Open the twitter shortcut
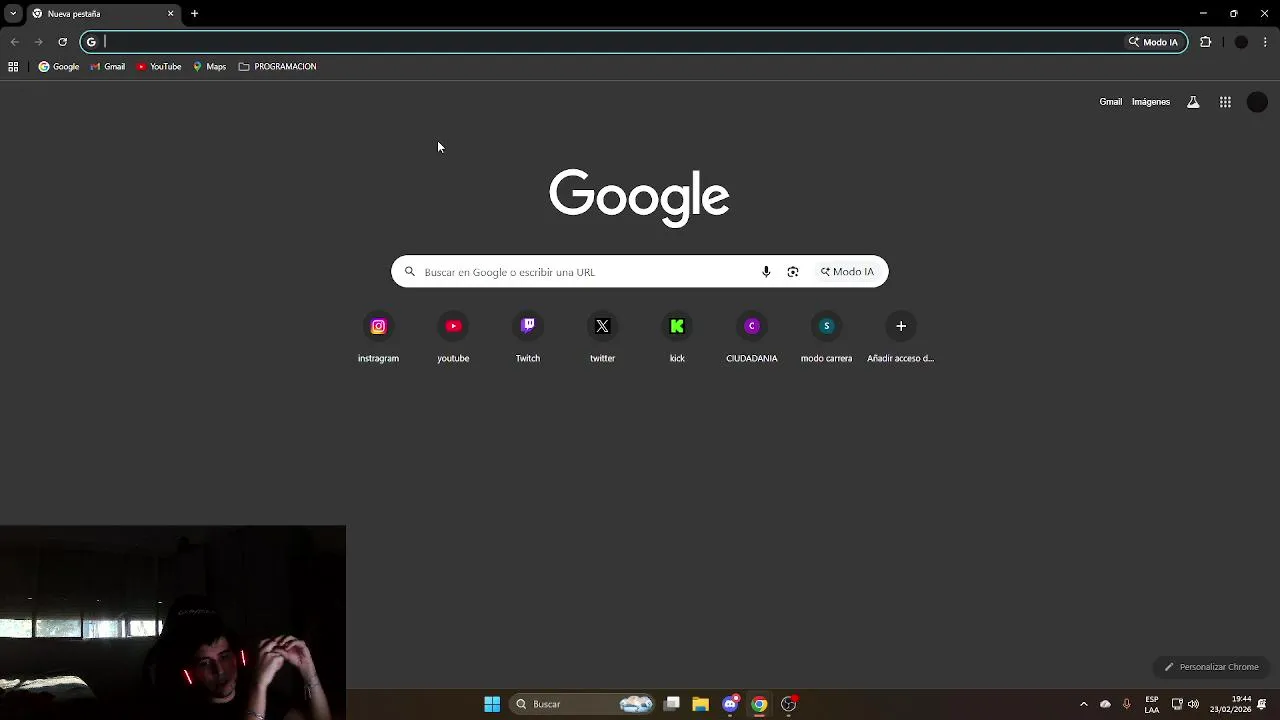1280x720 pixels. [x=602, y=338]
